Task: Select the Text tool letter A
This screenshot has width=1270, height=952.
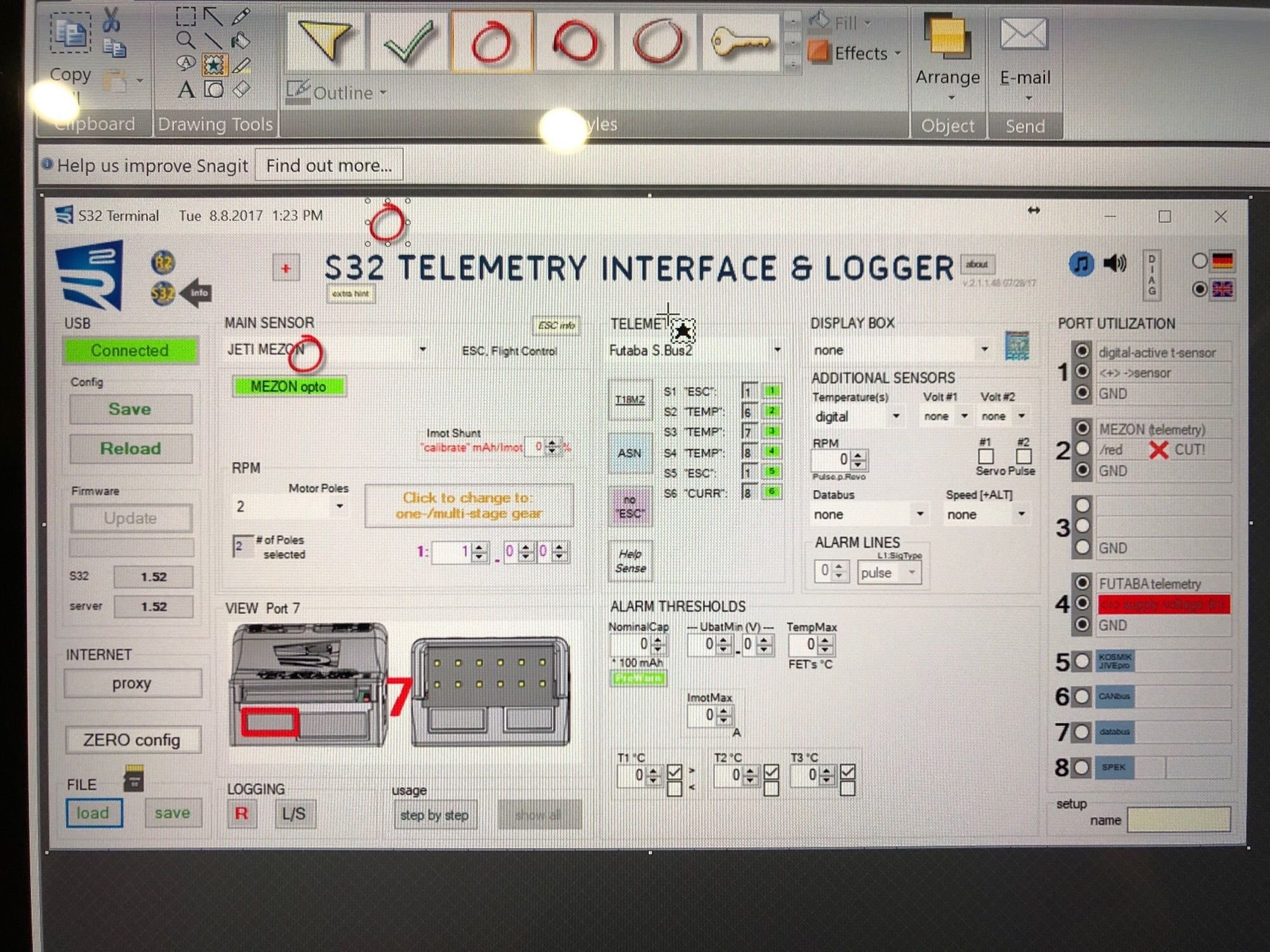Action: coord(185,89)
